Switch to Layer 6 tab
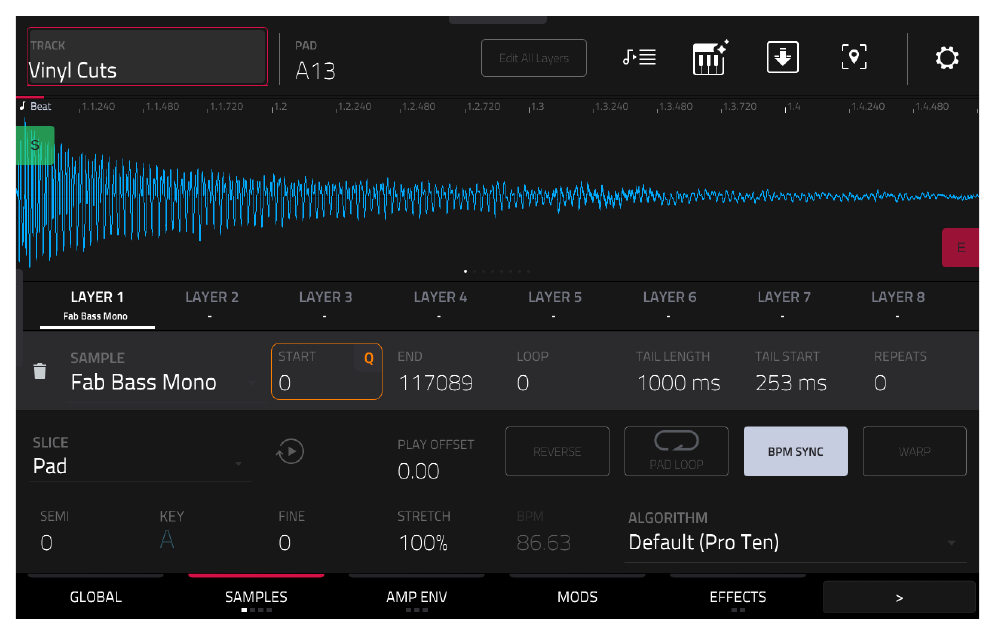 (670, 306)
